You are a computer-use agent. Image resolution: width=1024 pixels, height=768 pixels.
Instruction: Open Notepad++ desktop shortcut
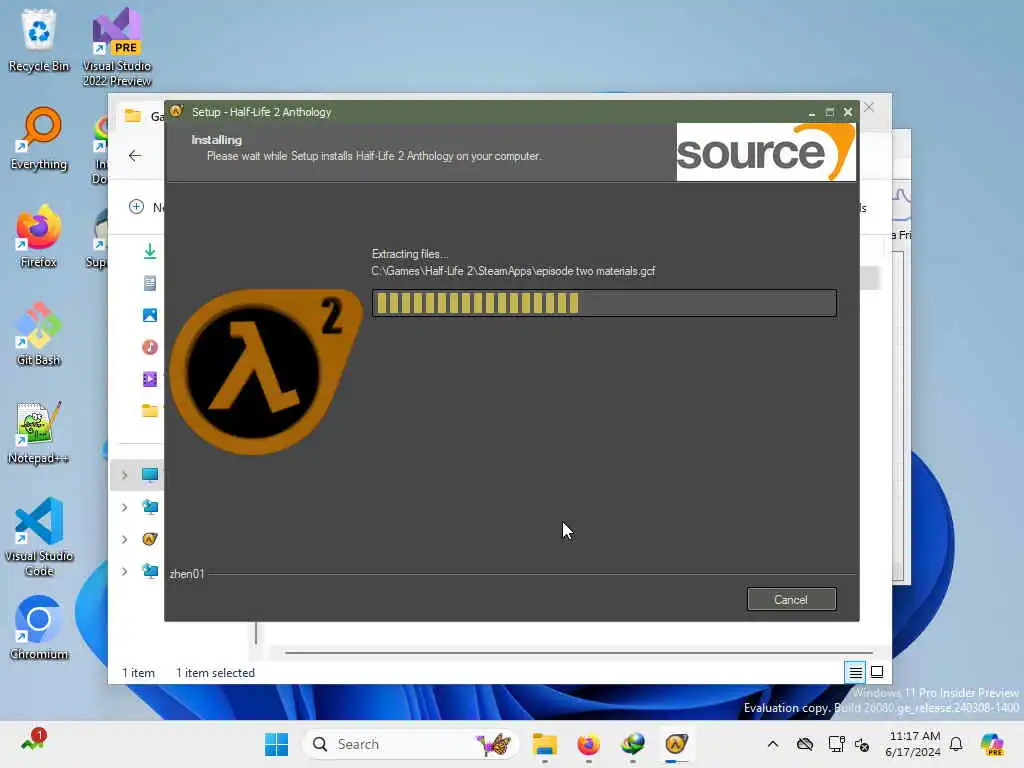tap(39, 432)
